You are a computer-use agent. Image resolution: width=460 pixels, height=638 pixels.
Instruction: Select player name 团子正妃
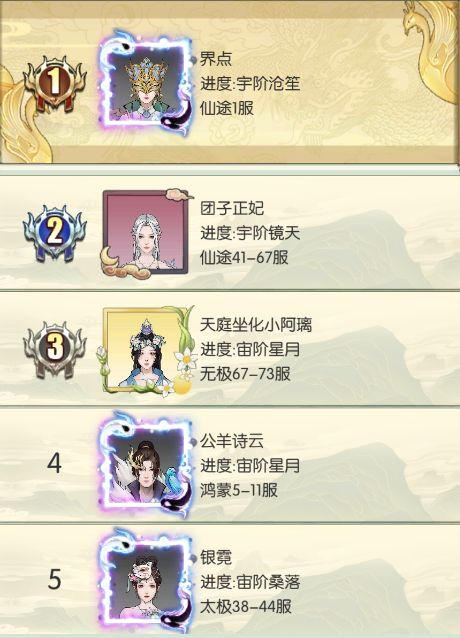[x=232, y=208]
